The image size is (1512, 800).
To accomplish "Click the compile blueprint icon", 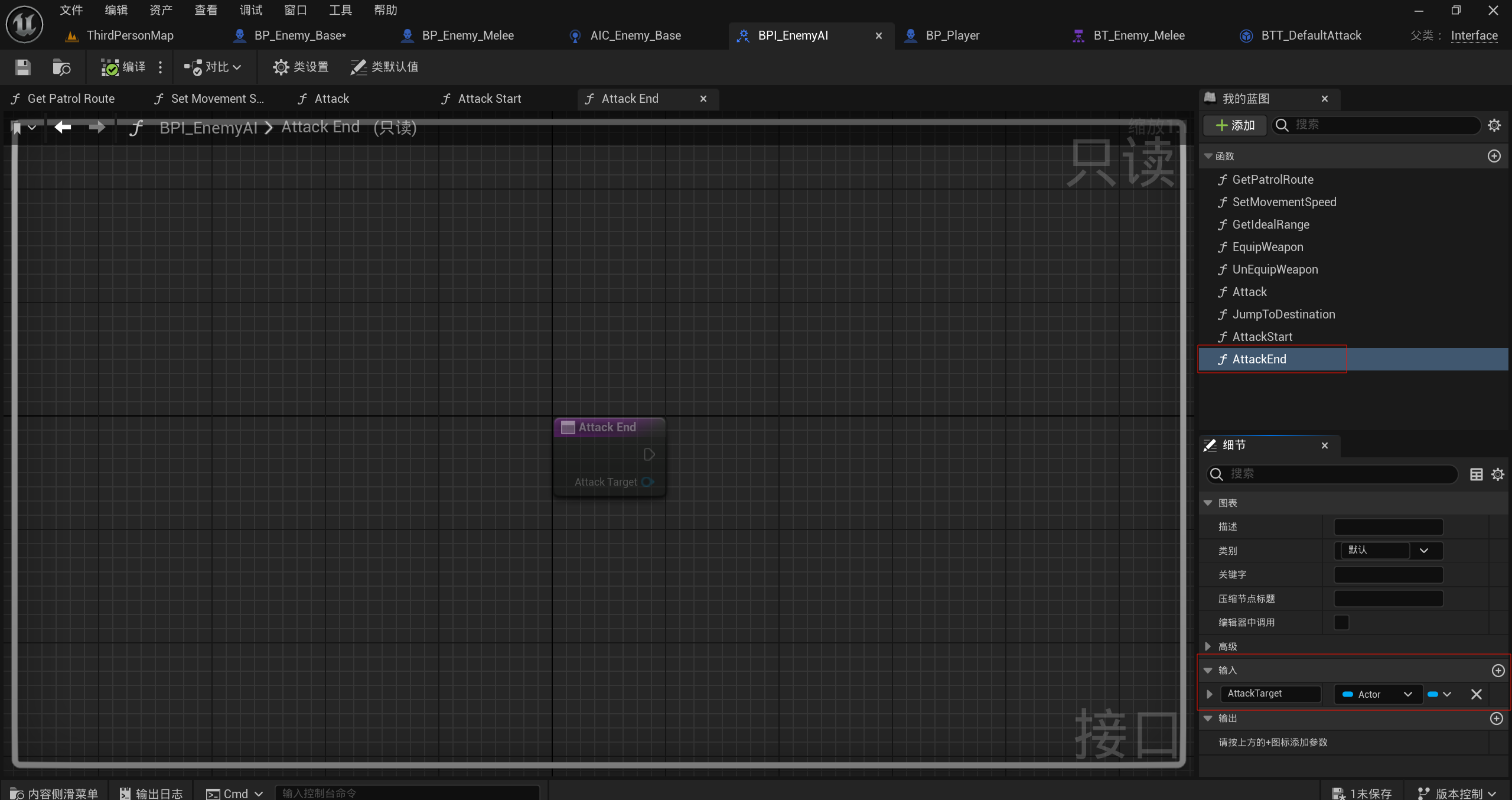I will pyautogui.click(x=110, y=67).
